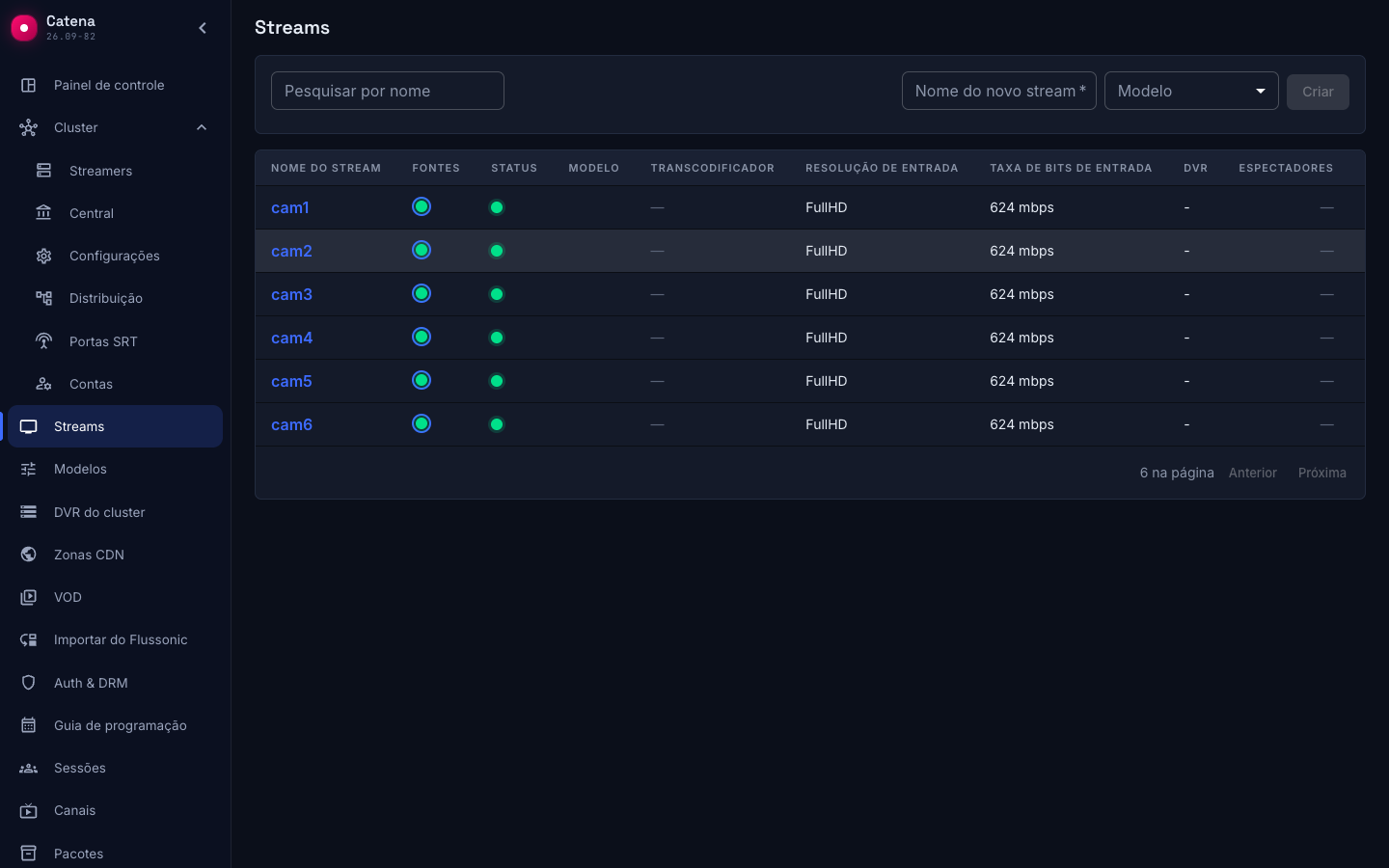Open Zonas CDN globe icon
The width and height of the screenshot is (1389, 868).
pos(29,555)
